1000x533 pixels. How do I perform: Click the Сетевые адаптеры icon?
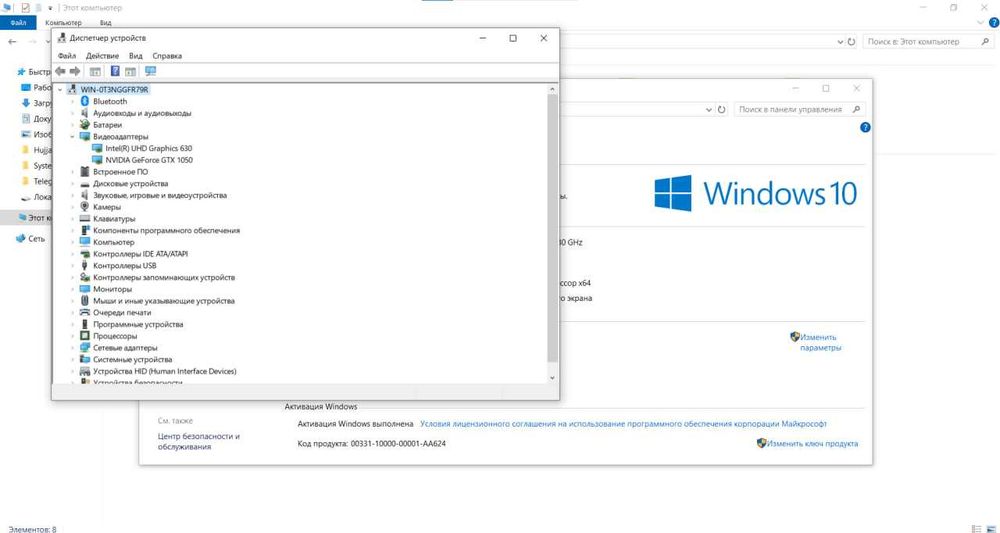[85, 347]
